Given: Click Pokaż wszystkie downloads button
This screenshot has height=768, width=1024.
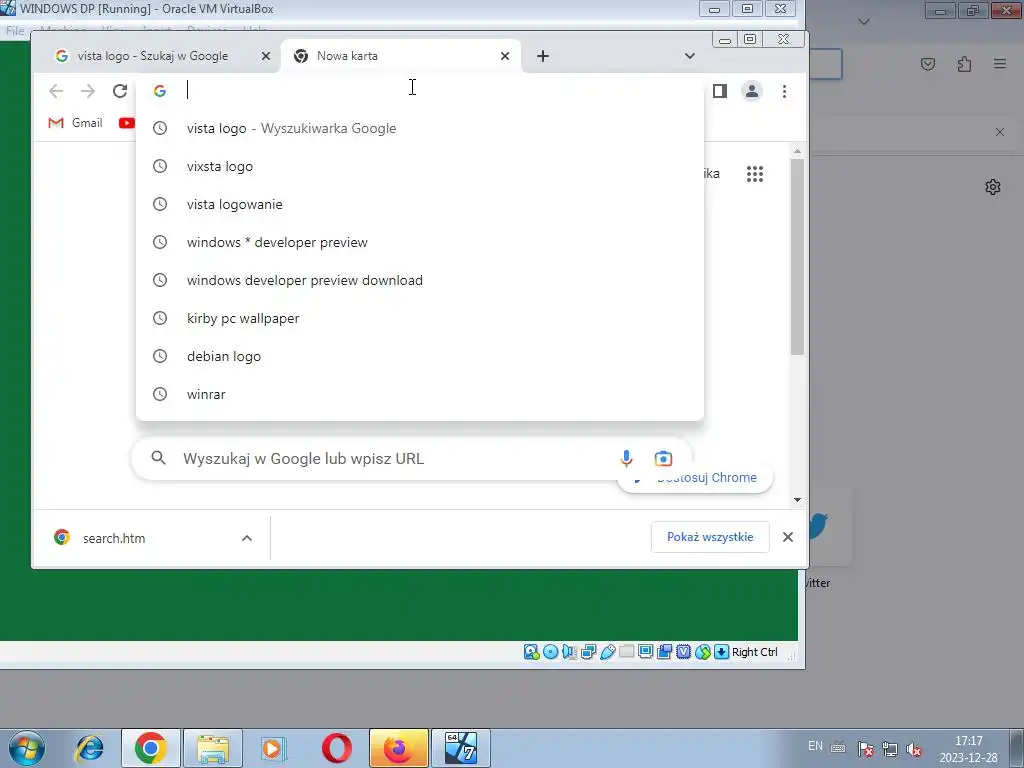Looking at the screenshot, I should [710, 537].
